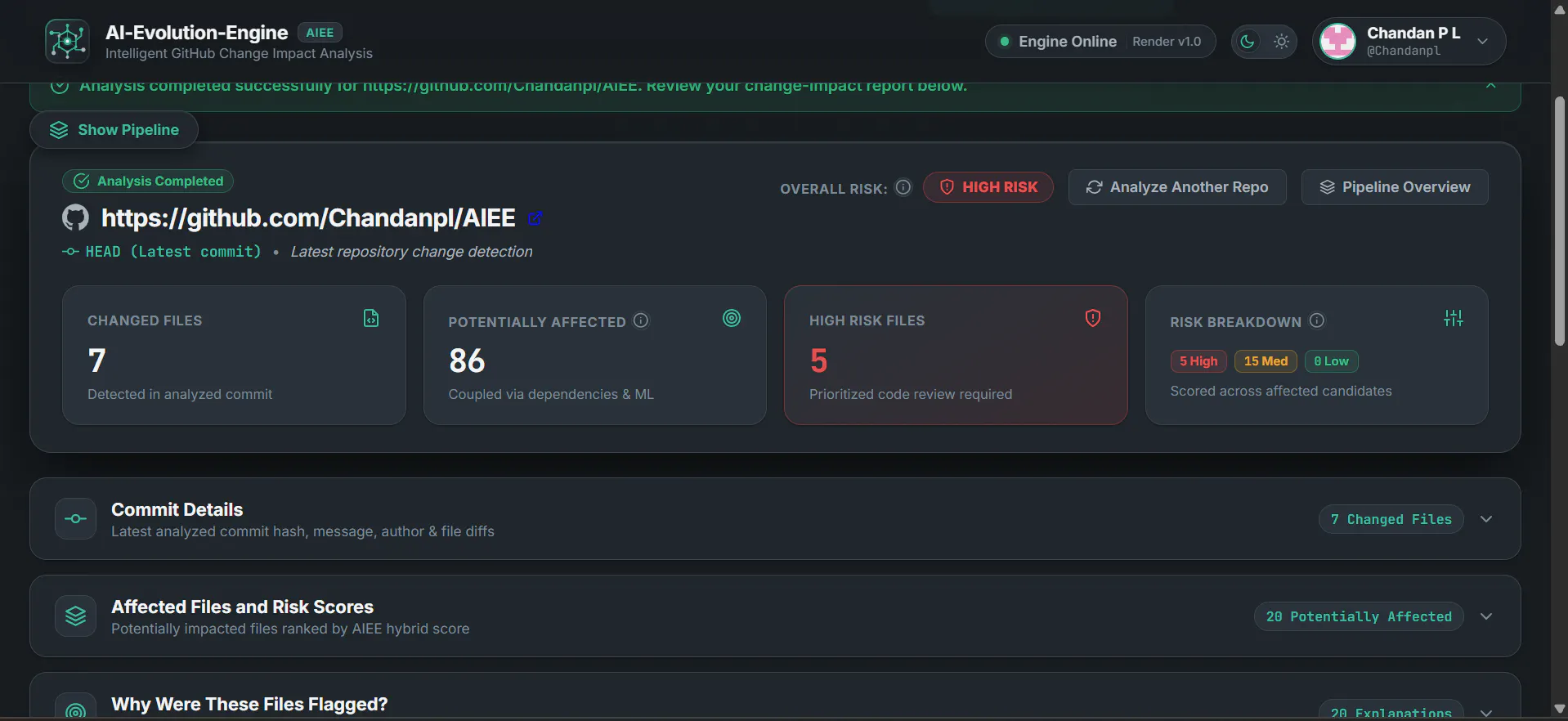Click the GitHub logo beside repository URL
Screen dimensions: 1568x721
(x=75, y=218)
